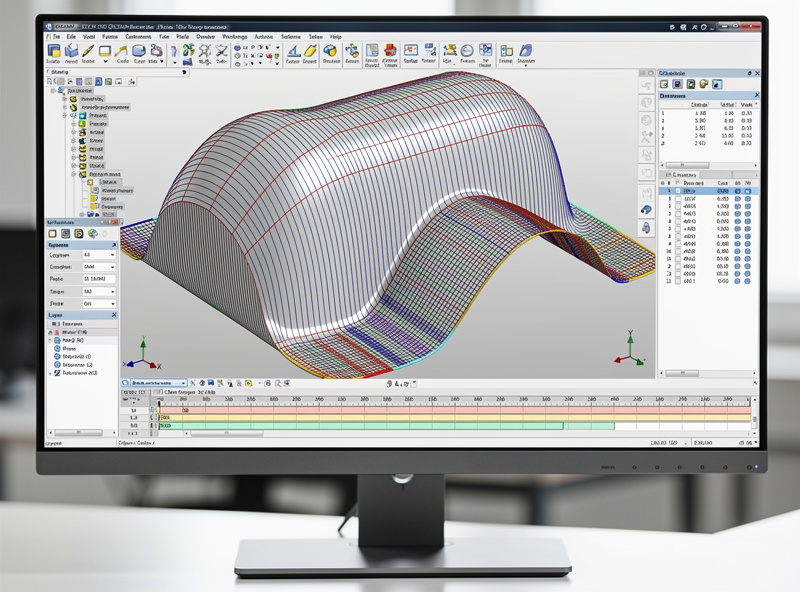Image resolution: width=800 pixels, height=592 pixels.
Task: Close the right sub-panel under the icon row
Action: (x=756, y=95)
